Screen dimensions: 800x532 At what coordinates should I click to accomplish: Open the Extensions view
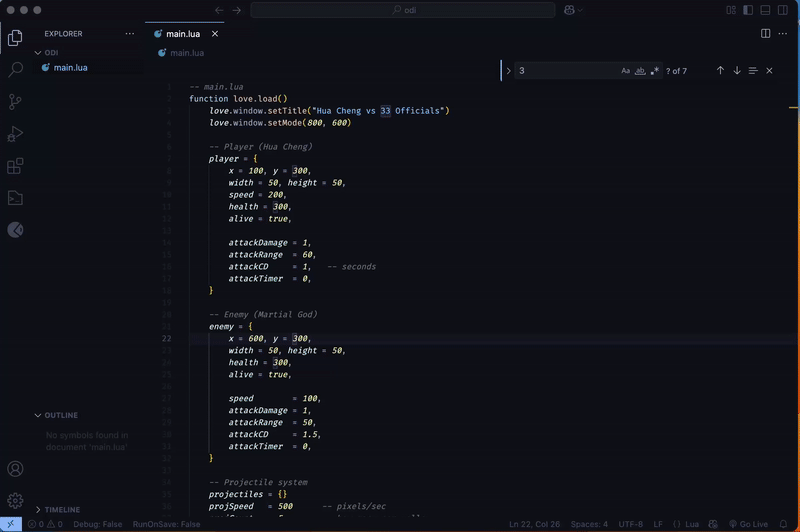pos(15,166)
